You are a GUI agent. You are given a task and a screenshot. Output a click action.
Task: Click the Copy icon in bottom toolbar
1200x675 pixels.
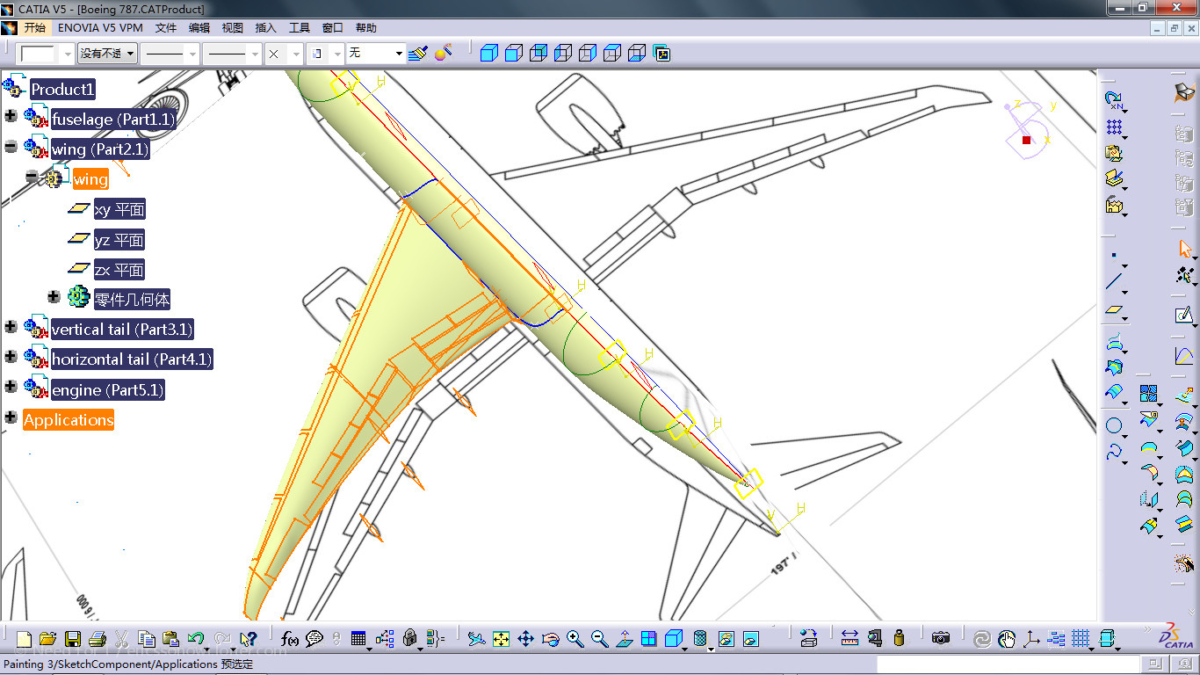(x=146, y=638)
